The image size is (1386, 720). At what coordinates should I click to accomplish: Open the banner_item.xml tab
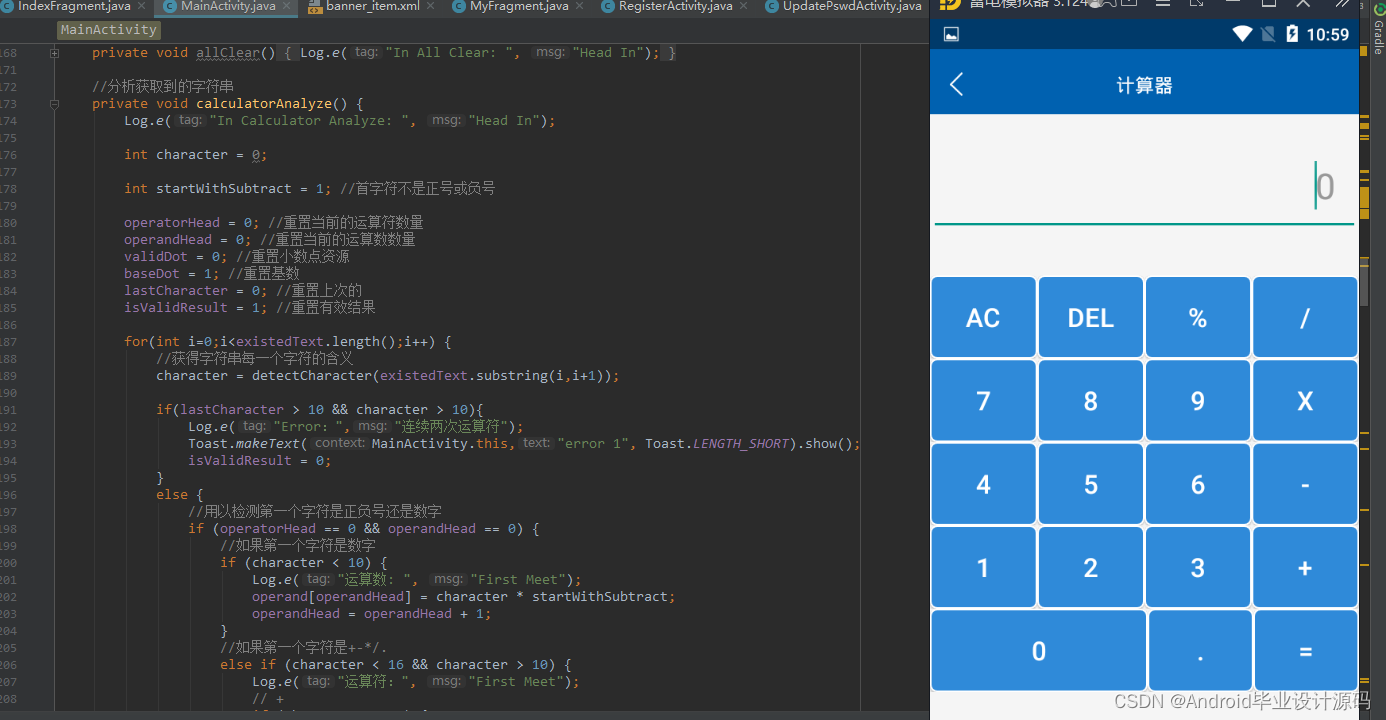372,6
